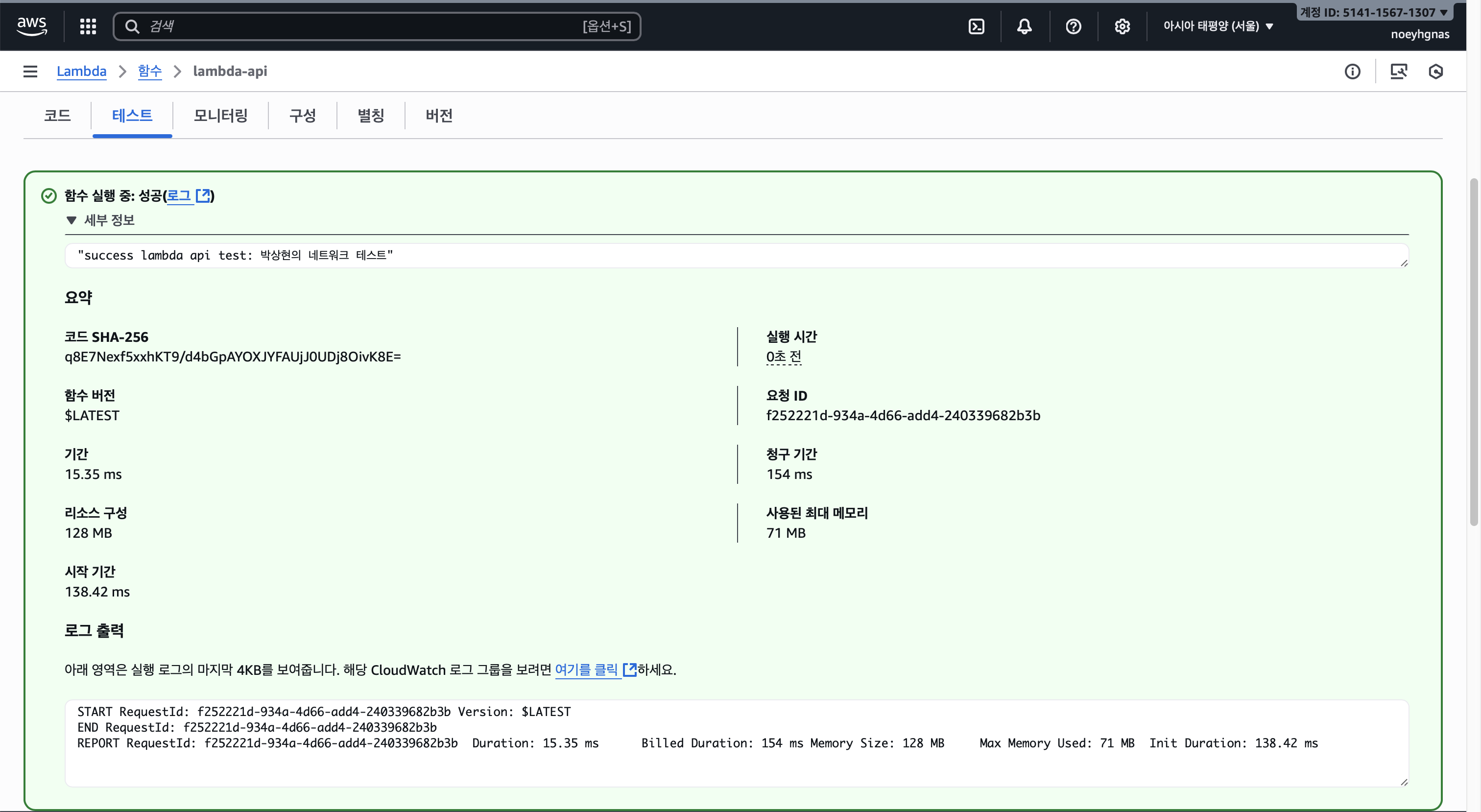Open the settings gear in header
The image size is (1481, 812).
point(1122,26)
